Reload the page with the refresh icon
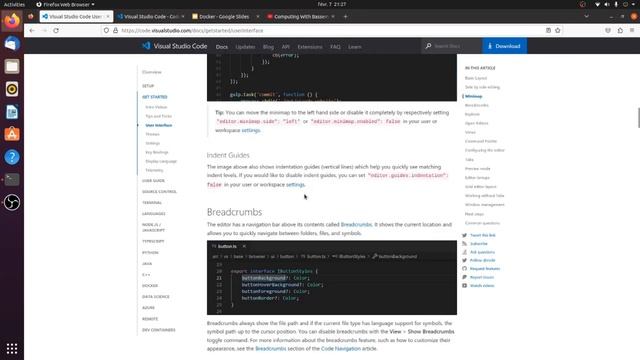Screen dimensions: 640x360 point(56,31)
